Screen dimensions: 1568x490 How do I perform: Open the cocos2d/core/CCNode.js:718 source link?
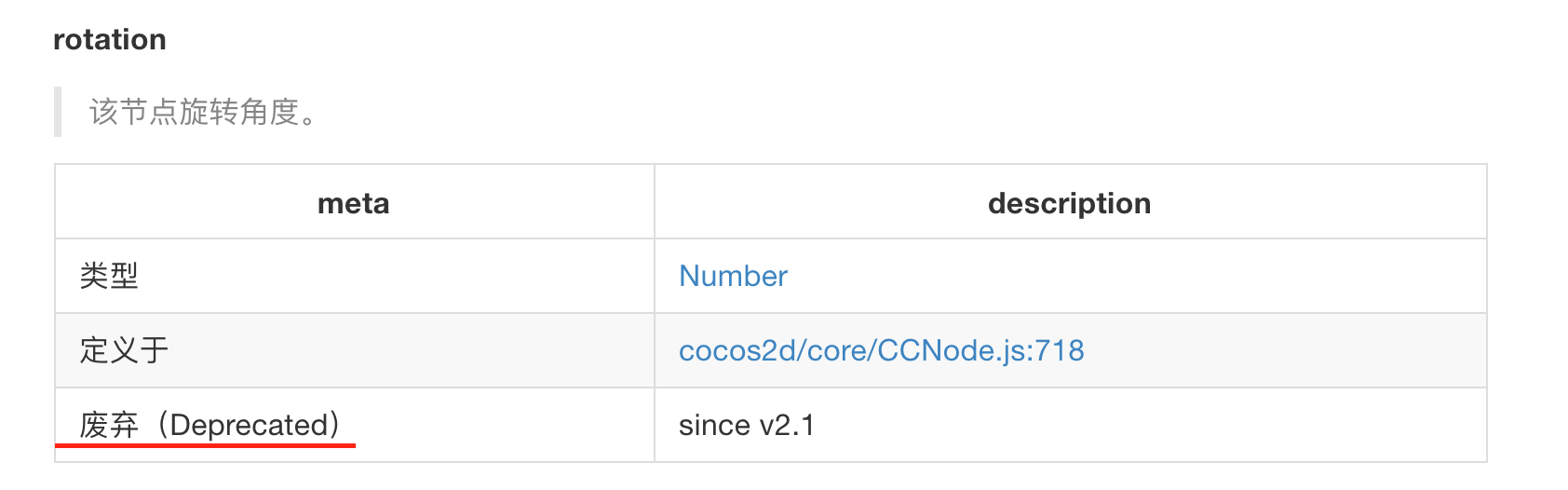[x=881, y=350]
